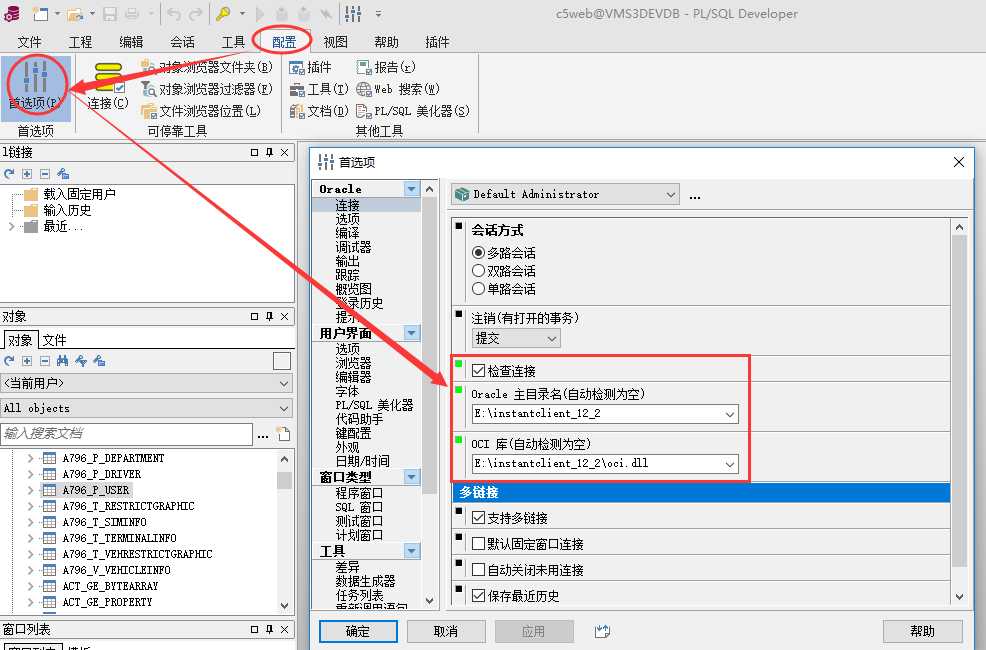Expand the 最近 folder node
Viewport: 986px width, 650px height.
pos(11,226)
